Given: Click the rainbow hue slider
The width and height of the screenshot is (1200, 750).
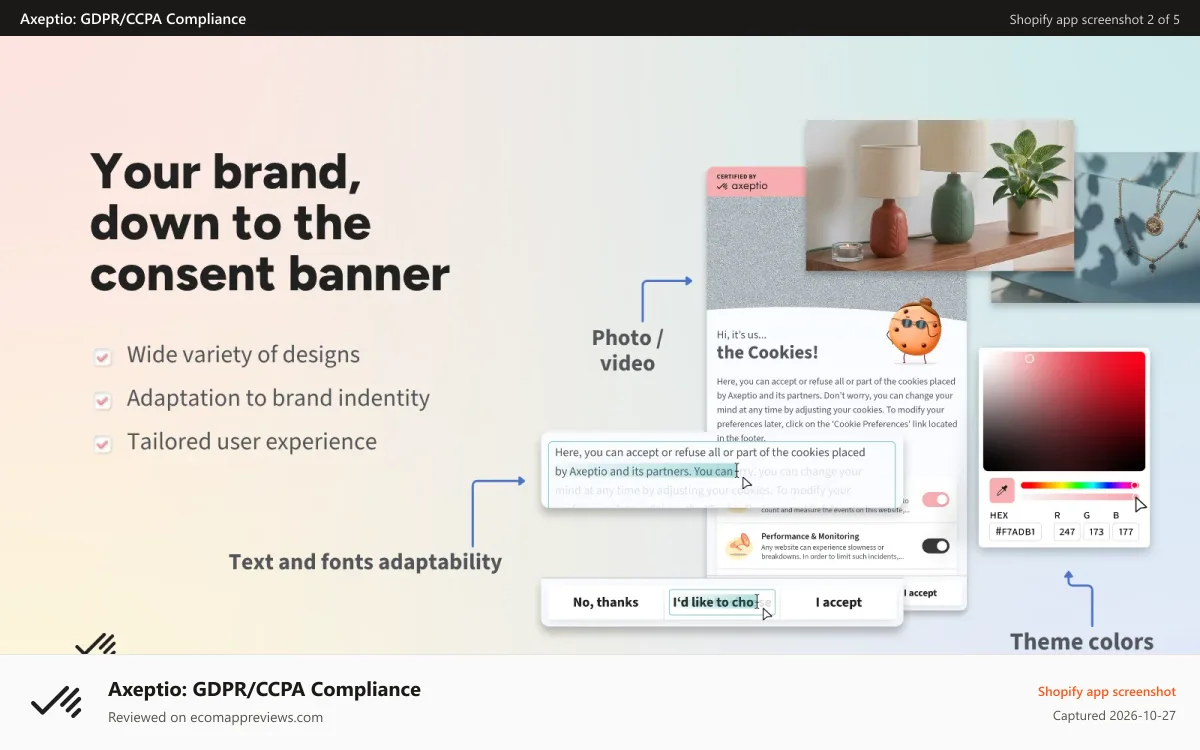Looking at the screenshot, I should click(1079, 485).
